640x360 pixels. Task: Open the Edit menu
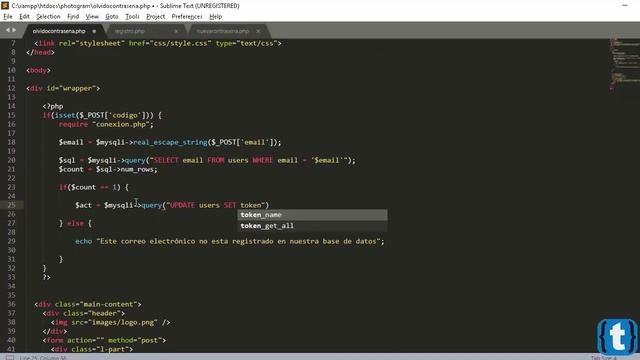pos(24,17)
